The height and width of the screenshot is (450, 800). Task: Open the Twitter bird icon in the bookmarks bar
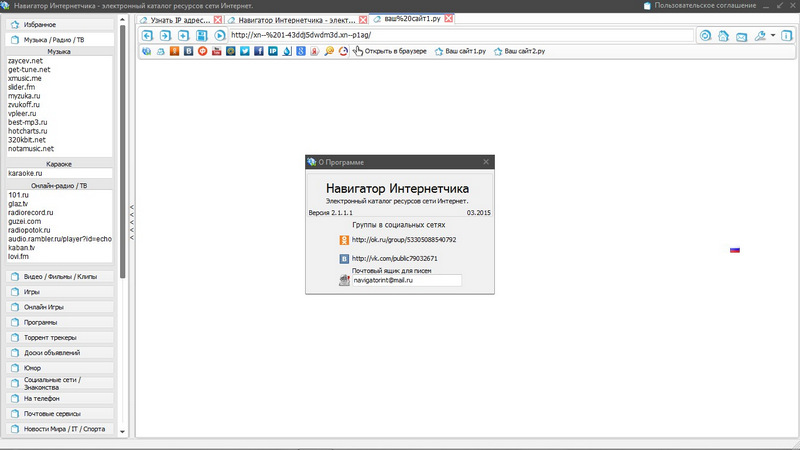coord(245,51)
